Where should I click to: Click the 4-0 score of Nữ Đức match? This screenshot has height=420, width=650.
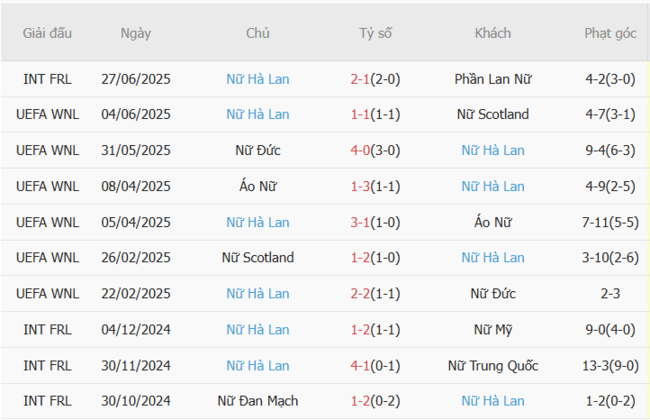click(364, 150)
